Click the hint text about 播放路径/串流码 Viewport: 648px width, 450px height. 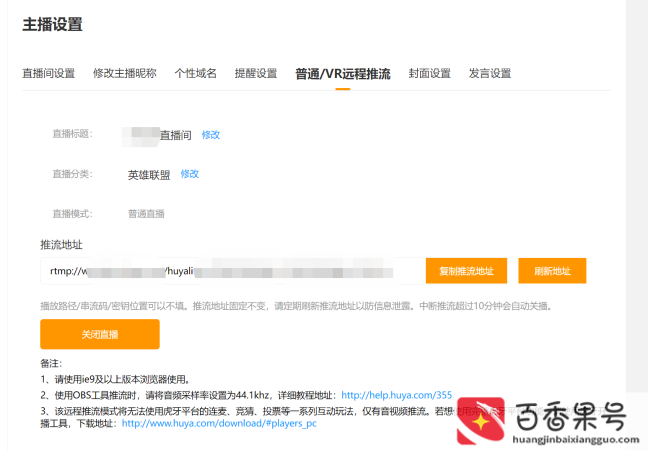(x=296, y=306)
